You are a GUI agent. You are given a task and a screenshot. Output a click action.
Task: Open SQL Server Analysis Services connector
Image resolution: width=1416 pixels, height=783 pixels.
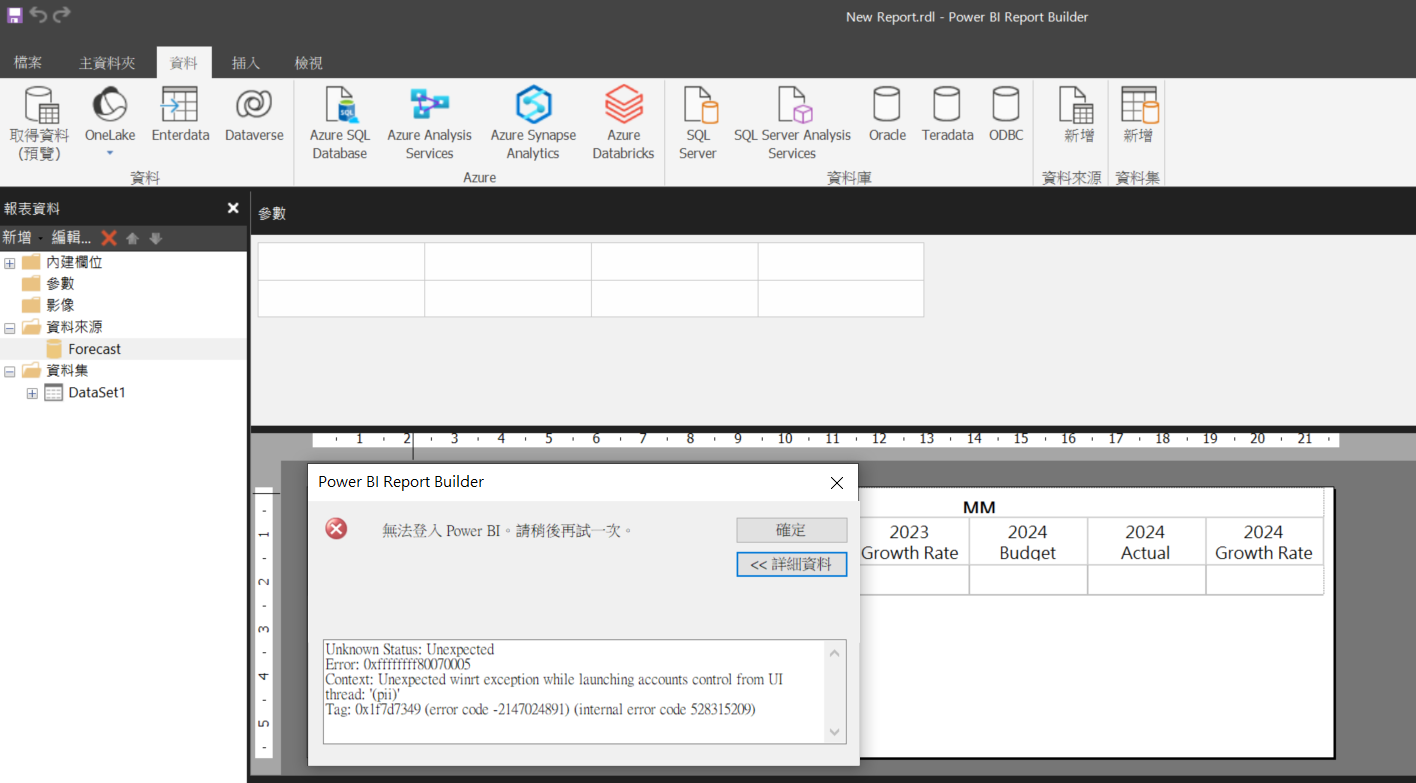click(x=792, y=123)
